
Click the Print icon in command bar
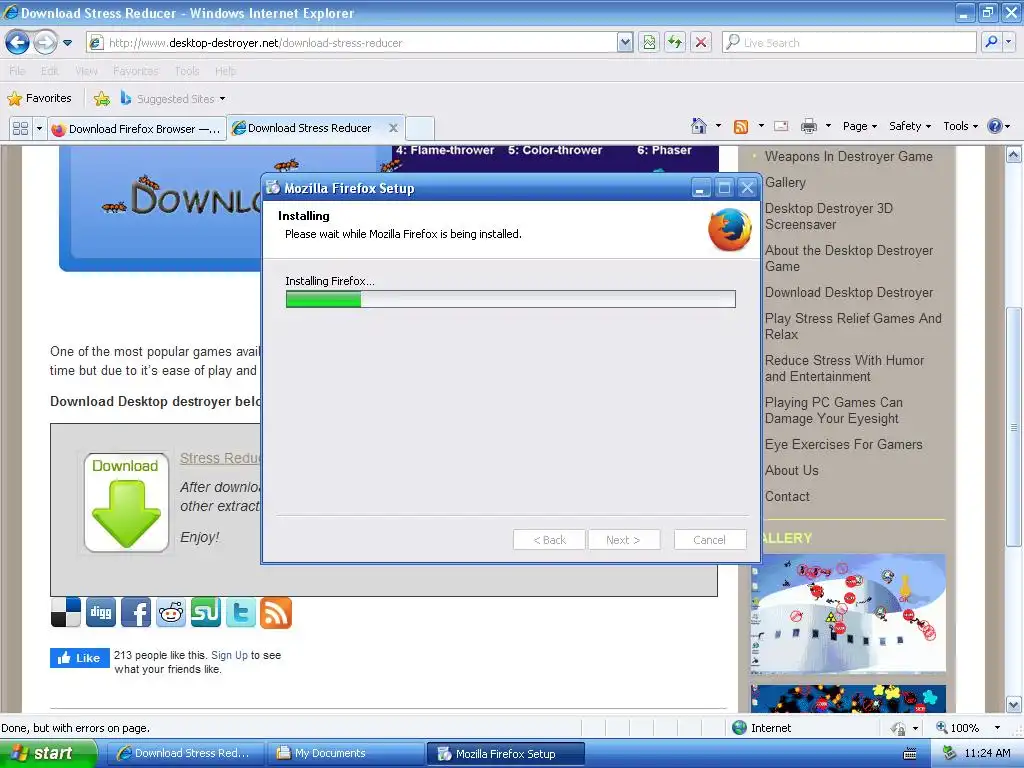pos(808,126)
